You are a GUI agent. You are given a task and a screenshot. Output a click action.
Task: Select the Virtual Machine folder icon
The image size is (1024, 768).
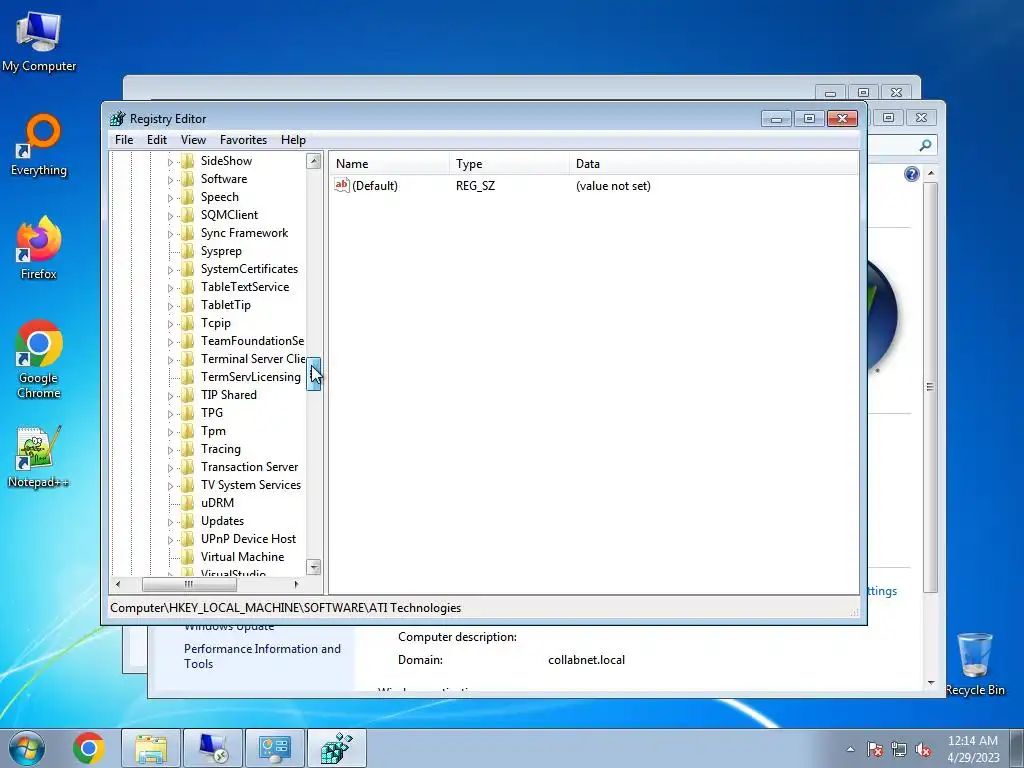click(187, 557)
